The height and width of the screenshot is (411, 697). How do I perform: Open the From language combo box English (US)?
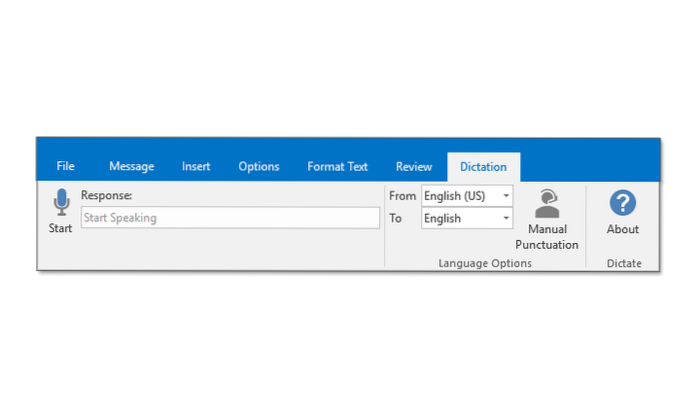tap(460, 196)
